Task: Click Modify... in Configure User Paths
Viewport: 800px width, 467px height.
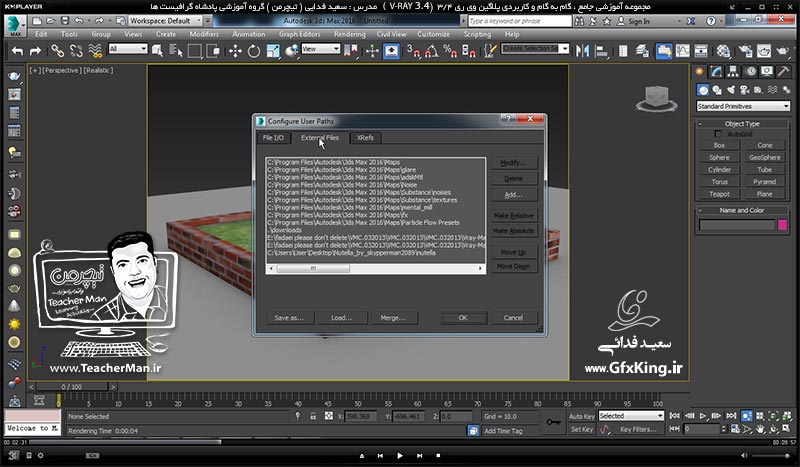Action: click(514, 163)
